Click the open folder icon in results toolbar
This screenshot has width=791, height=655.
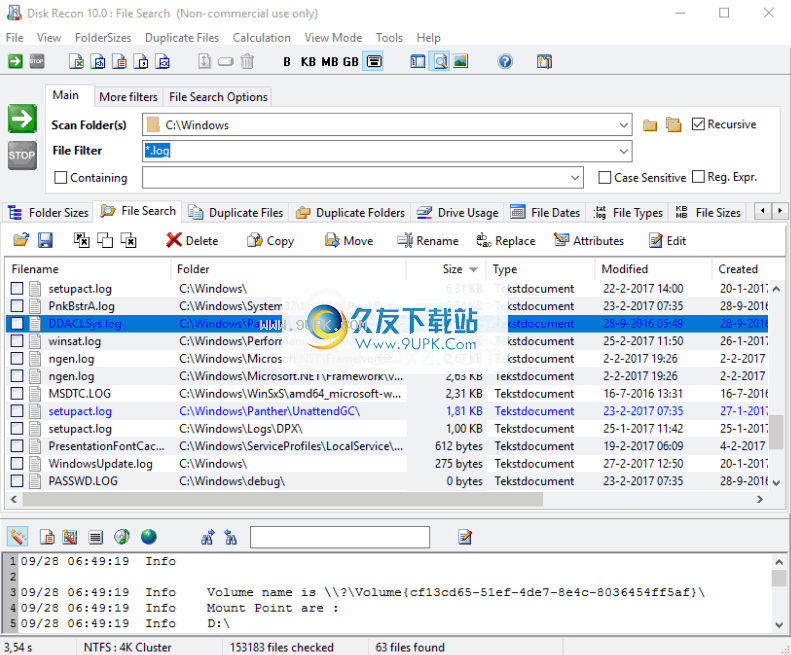click(21, 240)
